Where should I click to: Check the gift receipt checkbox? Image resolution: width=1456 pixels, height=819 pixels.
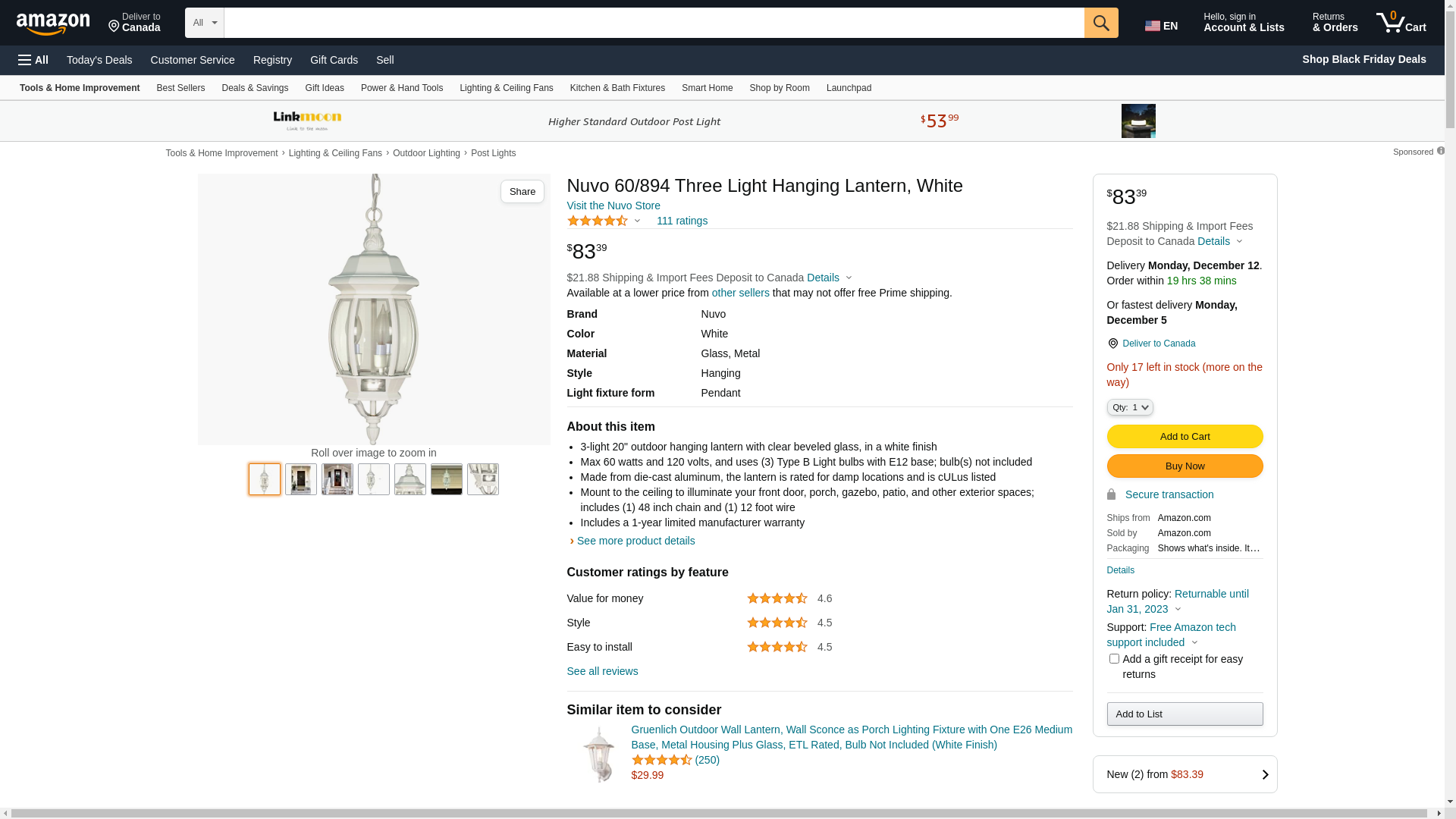[1114, 659]
